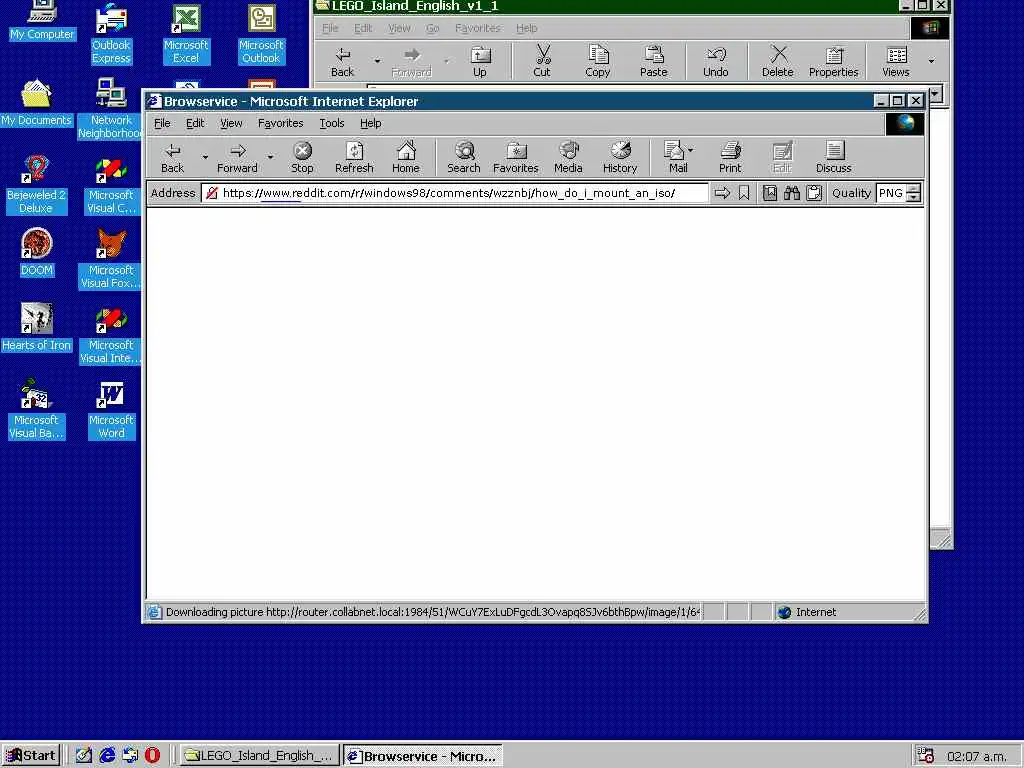The width and height of the screenshot is (1024, 768).
Task: Click the Quality PNG spinner arrows
Action: (x=914, y=193)
